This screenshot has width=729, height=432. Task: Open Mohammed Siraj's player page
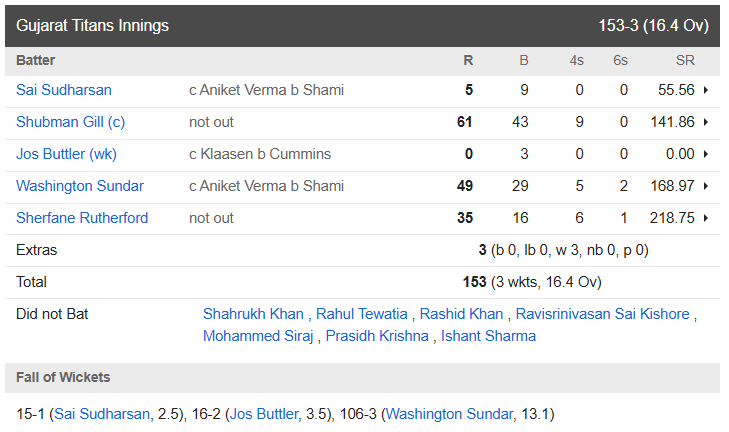click(x=258, y=336)
